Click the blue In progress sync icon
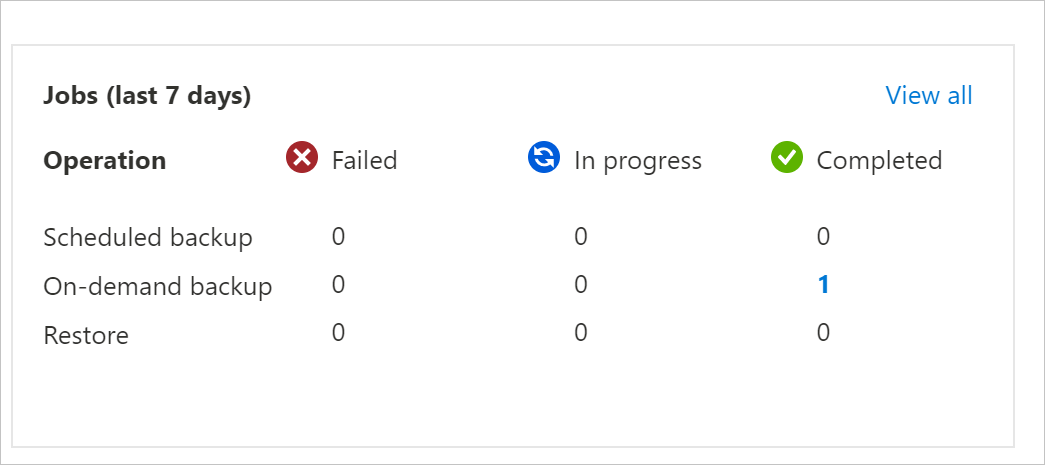 tap(544, 158)
